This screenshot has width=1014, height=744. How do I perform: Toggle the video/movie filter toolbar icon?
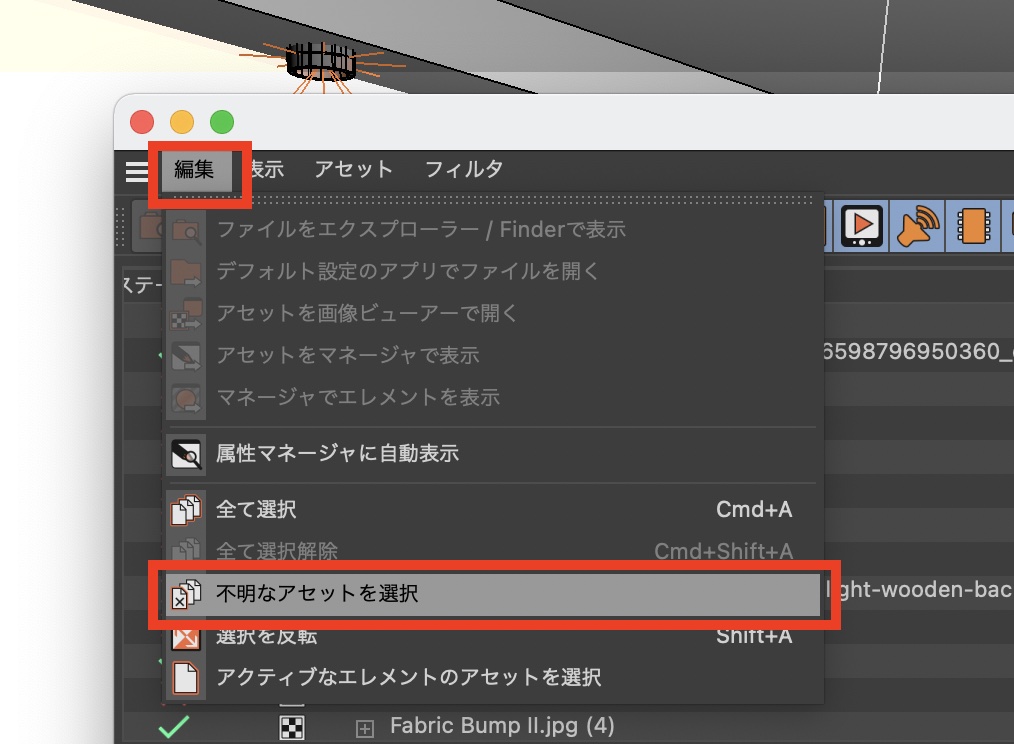tap(861, 225)
